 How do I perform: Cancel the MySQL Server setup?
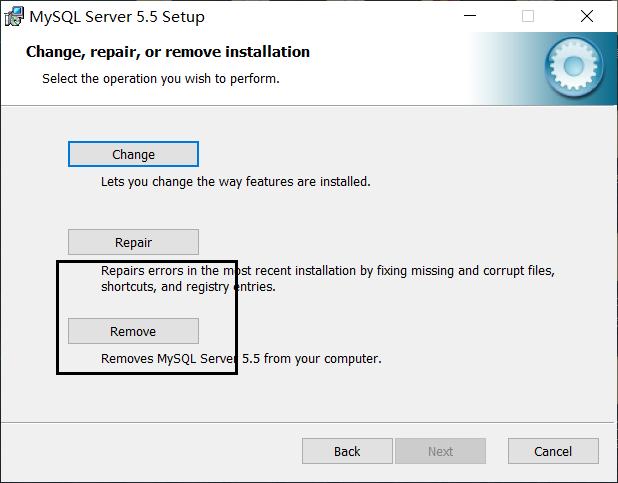click(553, 451)
